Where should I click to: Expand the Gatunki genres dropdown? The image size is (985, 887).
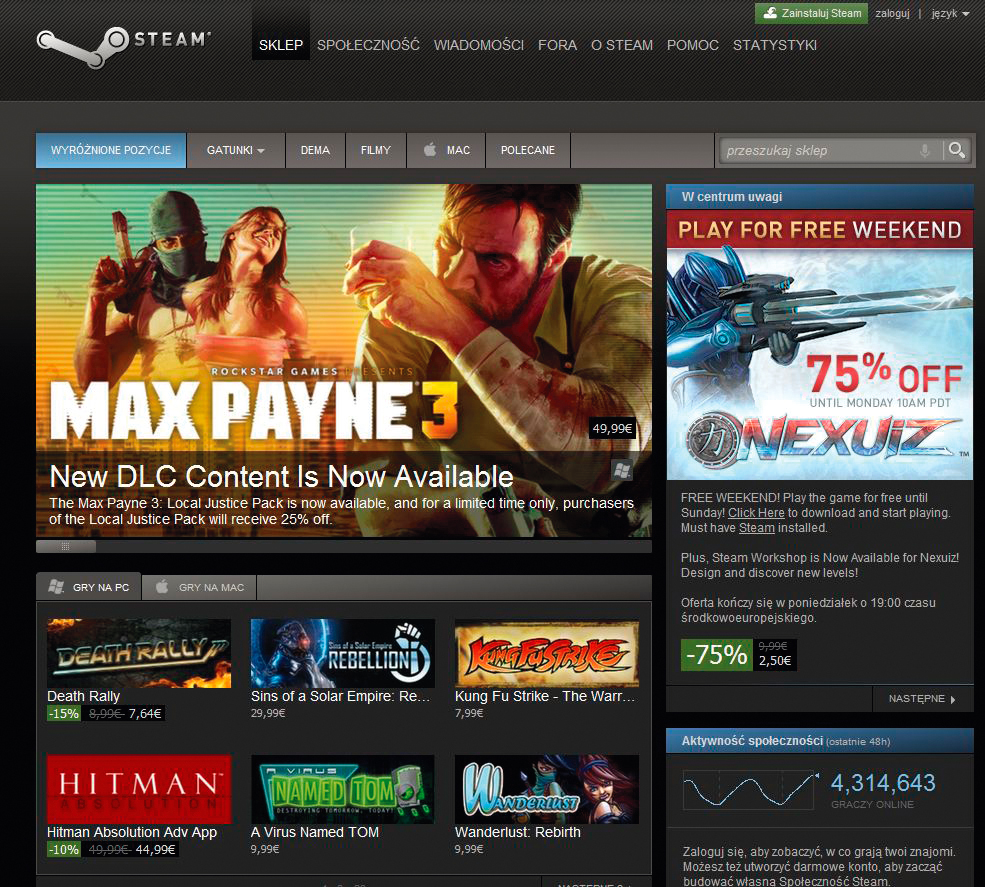pos(235,150)
